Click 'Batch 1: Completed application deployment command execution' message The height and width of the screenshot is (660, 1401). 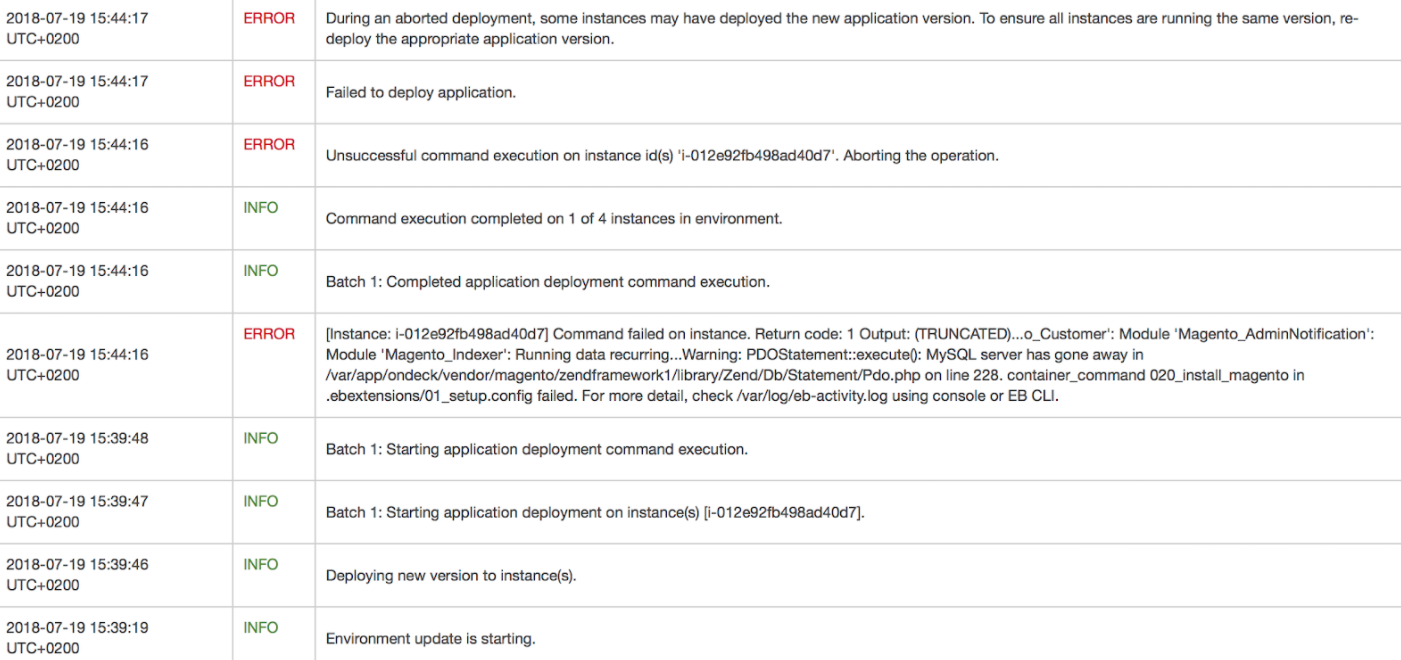pos(547,282)
